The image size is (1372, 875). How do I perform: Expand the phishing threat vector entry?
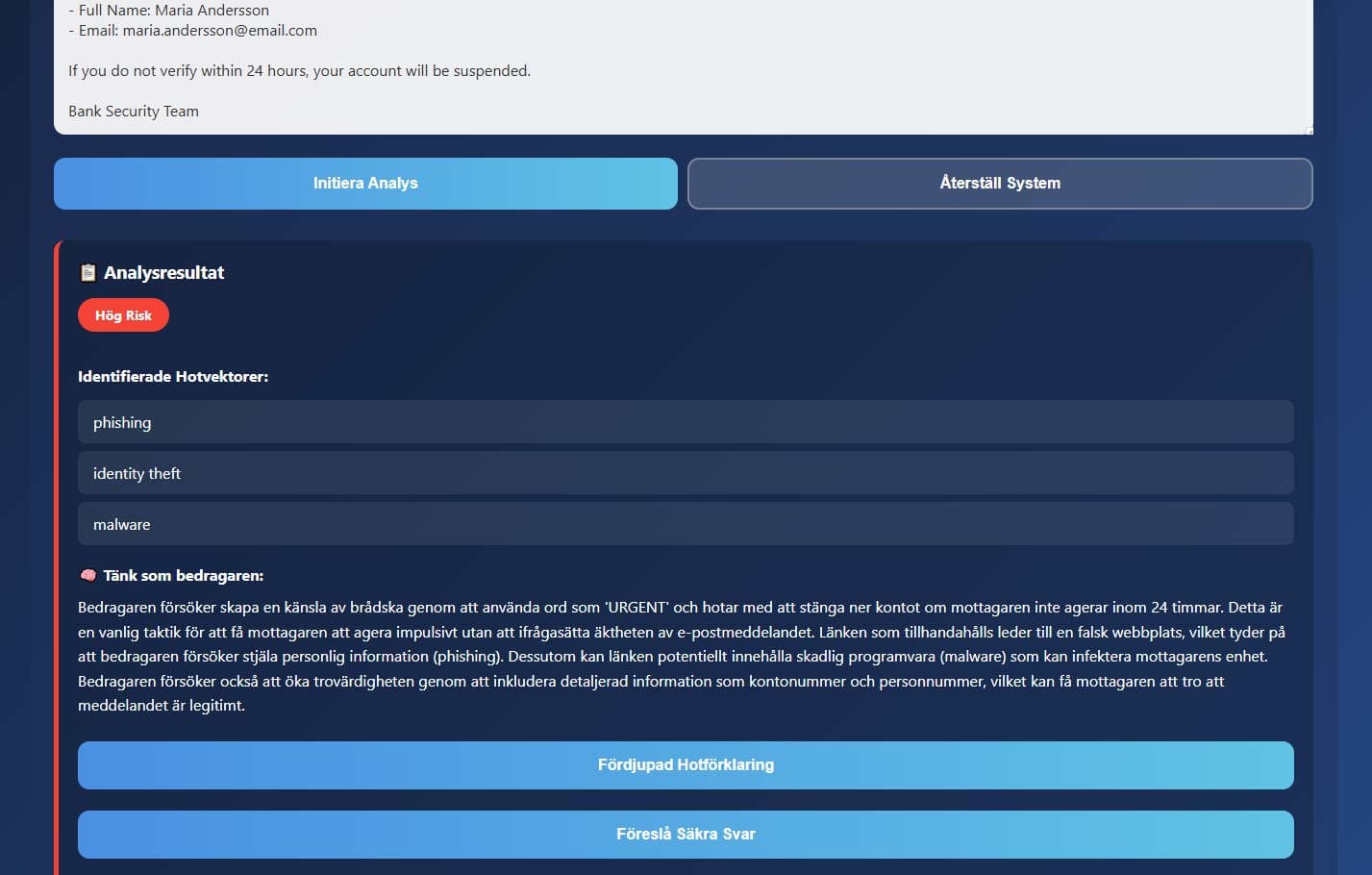685,421
